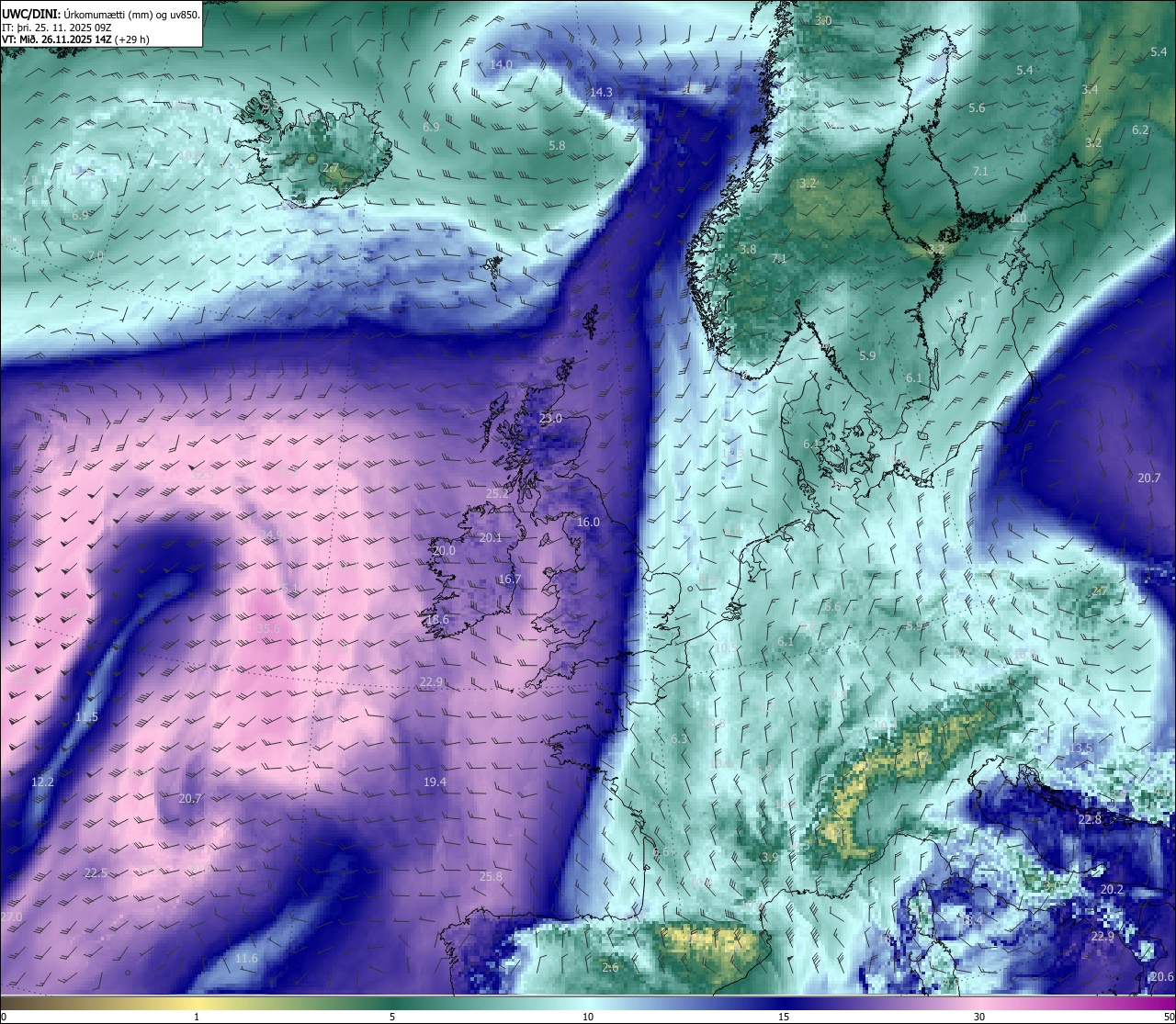The image size is (1176, 1024).
Task: Click the 22.5 value label
Action: tap(96, 872)
